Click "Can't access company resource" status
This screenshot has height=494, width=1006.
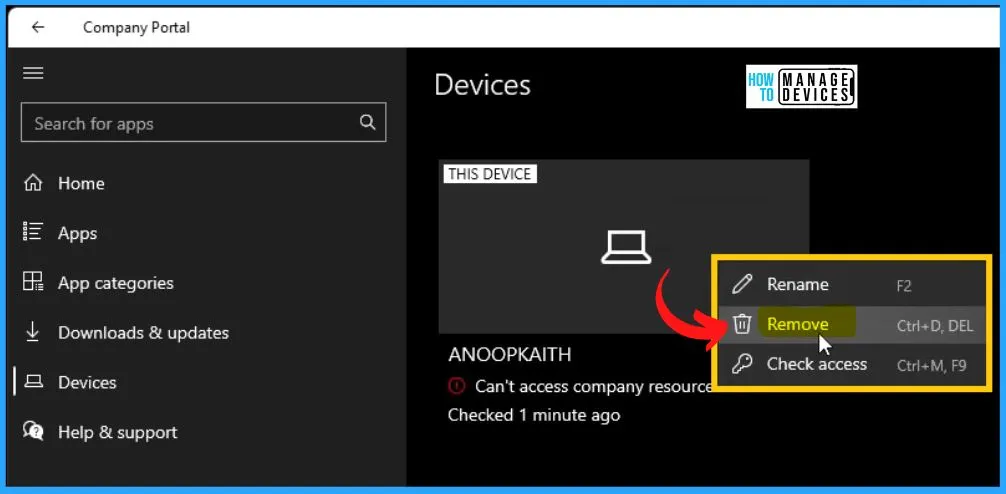coord(593,386)
